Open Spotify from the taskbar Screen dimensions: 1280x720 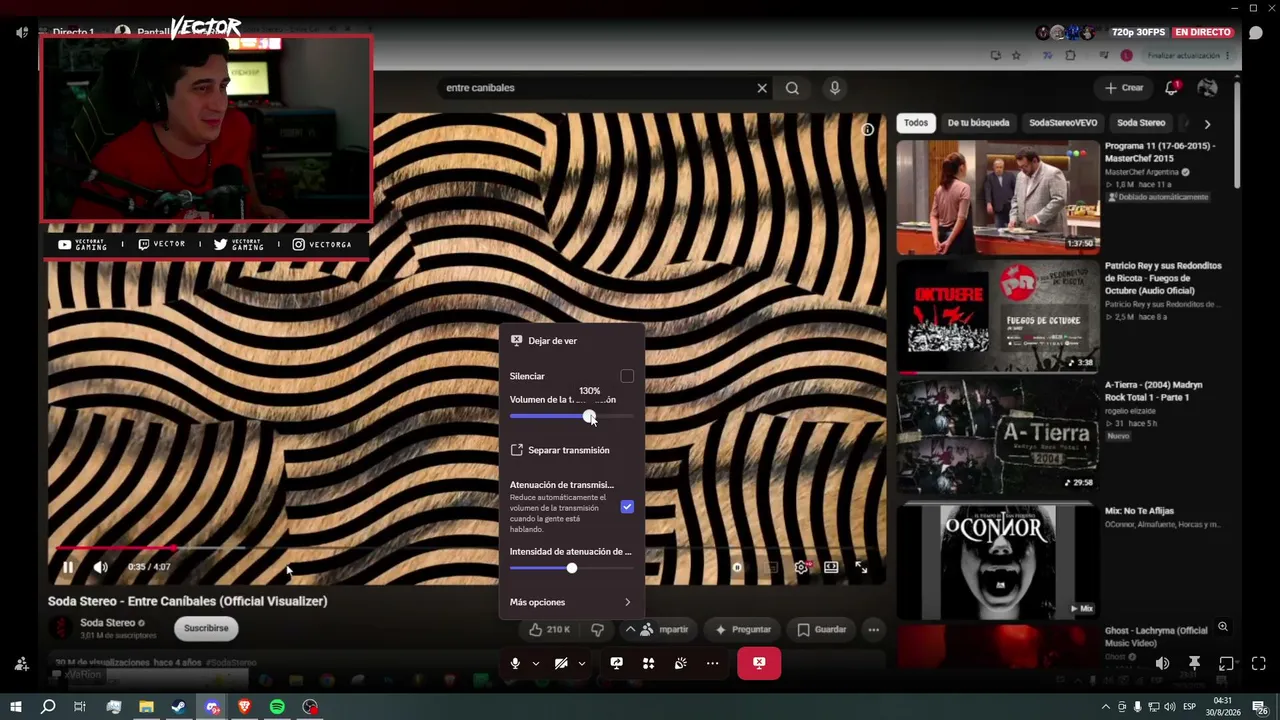click(x=277, y=707)
